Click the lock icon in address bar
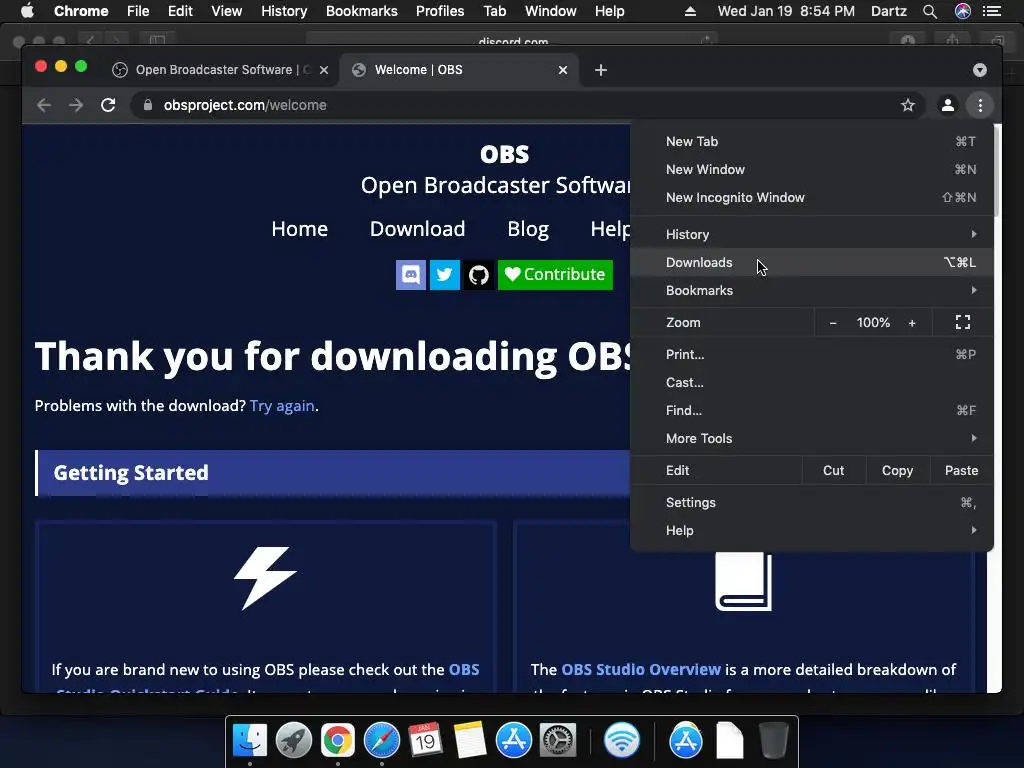 pyautogui.click(x=148, y=105)
